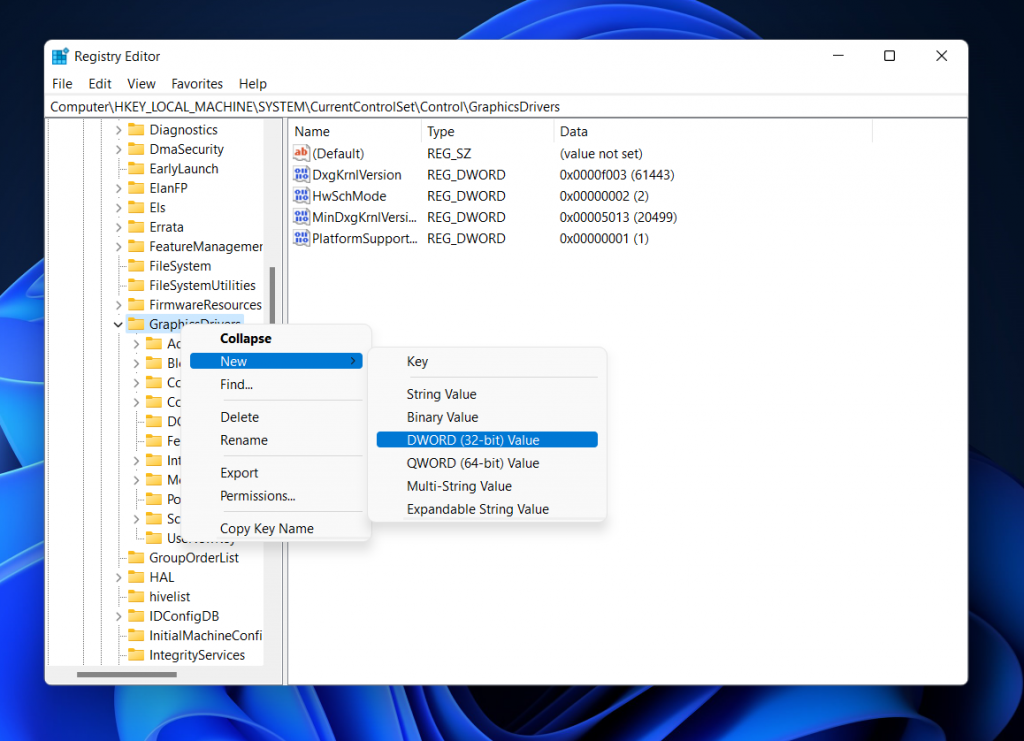Screen dimensions: 1024x741
Task: Expand the IDConfigDB key
Action: [x=119, y=616]
